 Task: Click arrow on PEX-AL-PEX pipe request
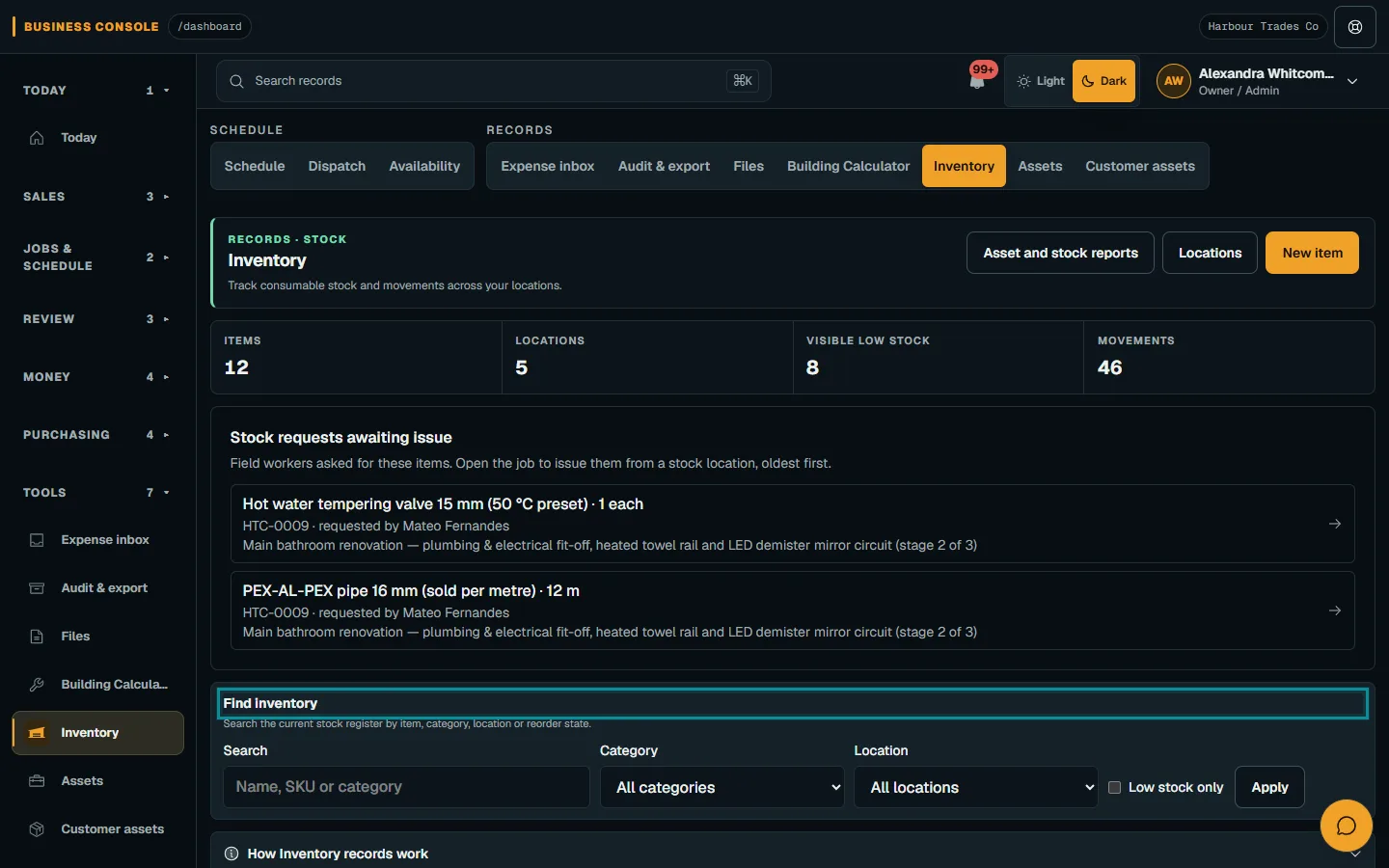click(1335, 610)
